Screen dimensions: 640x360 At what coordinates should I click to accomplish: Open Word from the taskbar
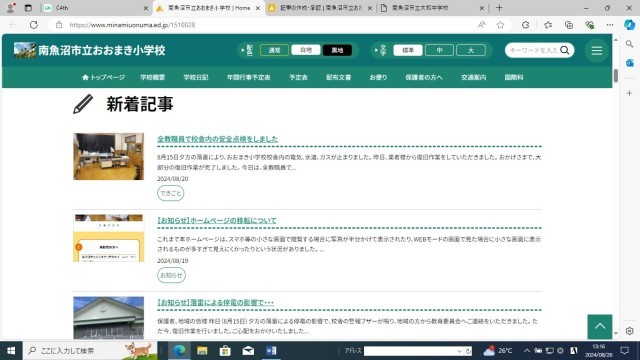point(271,351)
